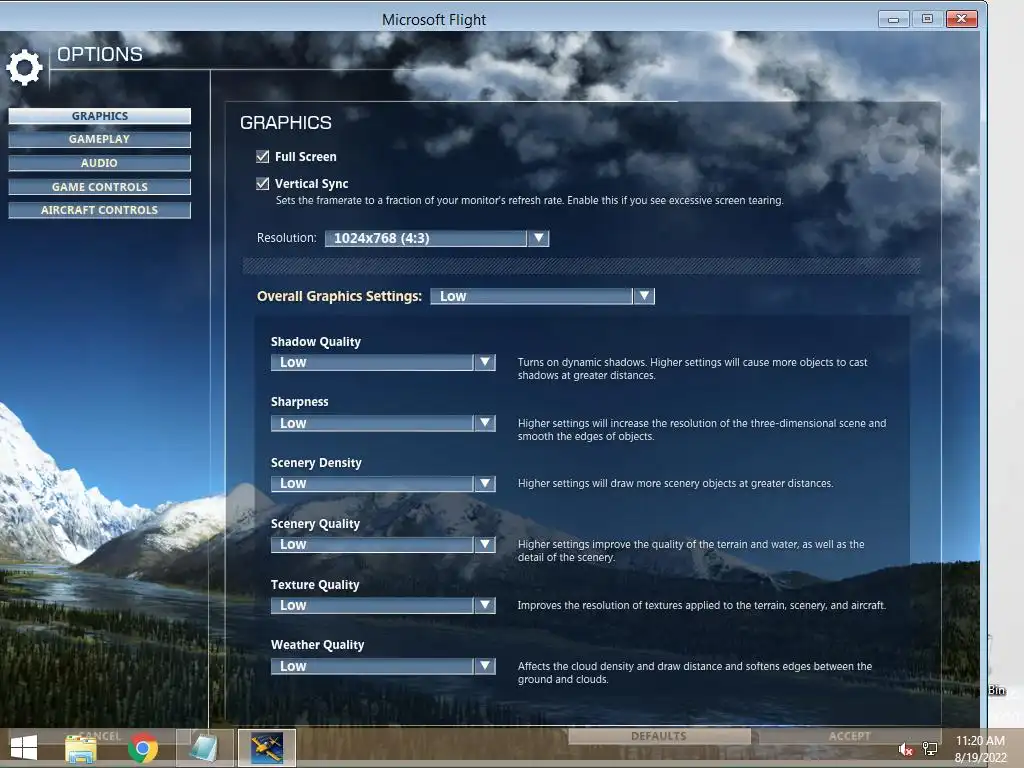Close the Microsoft Flight window
The image size is (1024, 768).
coord(961,19)
